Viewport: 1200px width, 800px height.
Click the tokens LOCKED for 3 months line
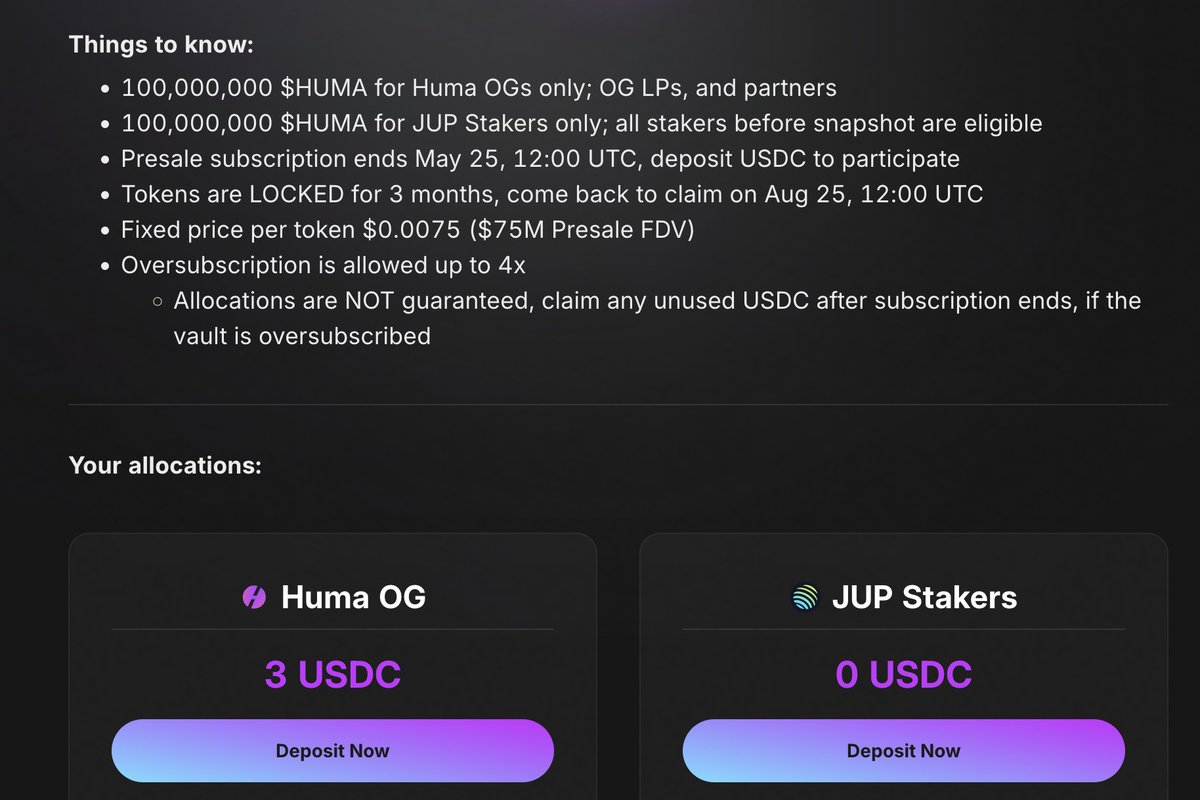pos(552,194)
